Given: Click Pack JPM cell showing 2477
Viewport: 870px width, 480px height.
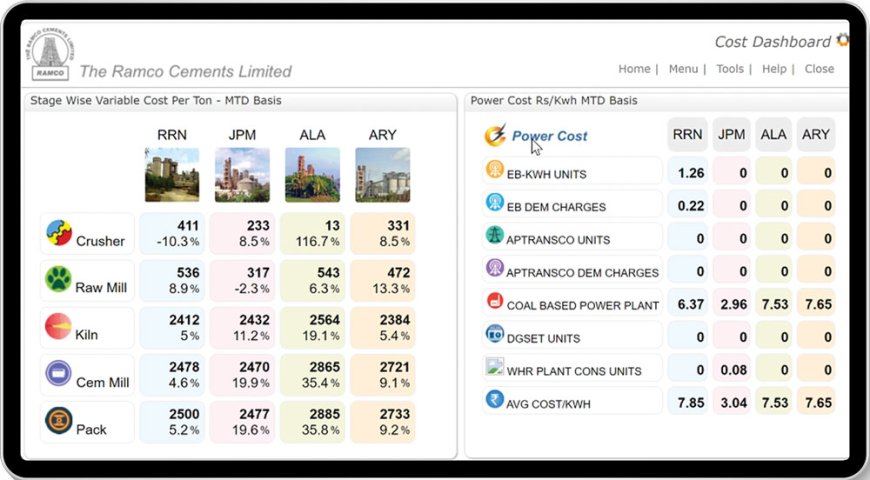Looking at the screenshot, I should [242, 422].
